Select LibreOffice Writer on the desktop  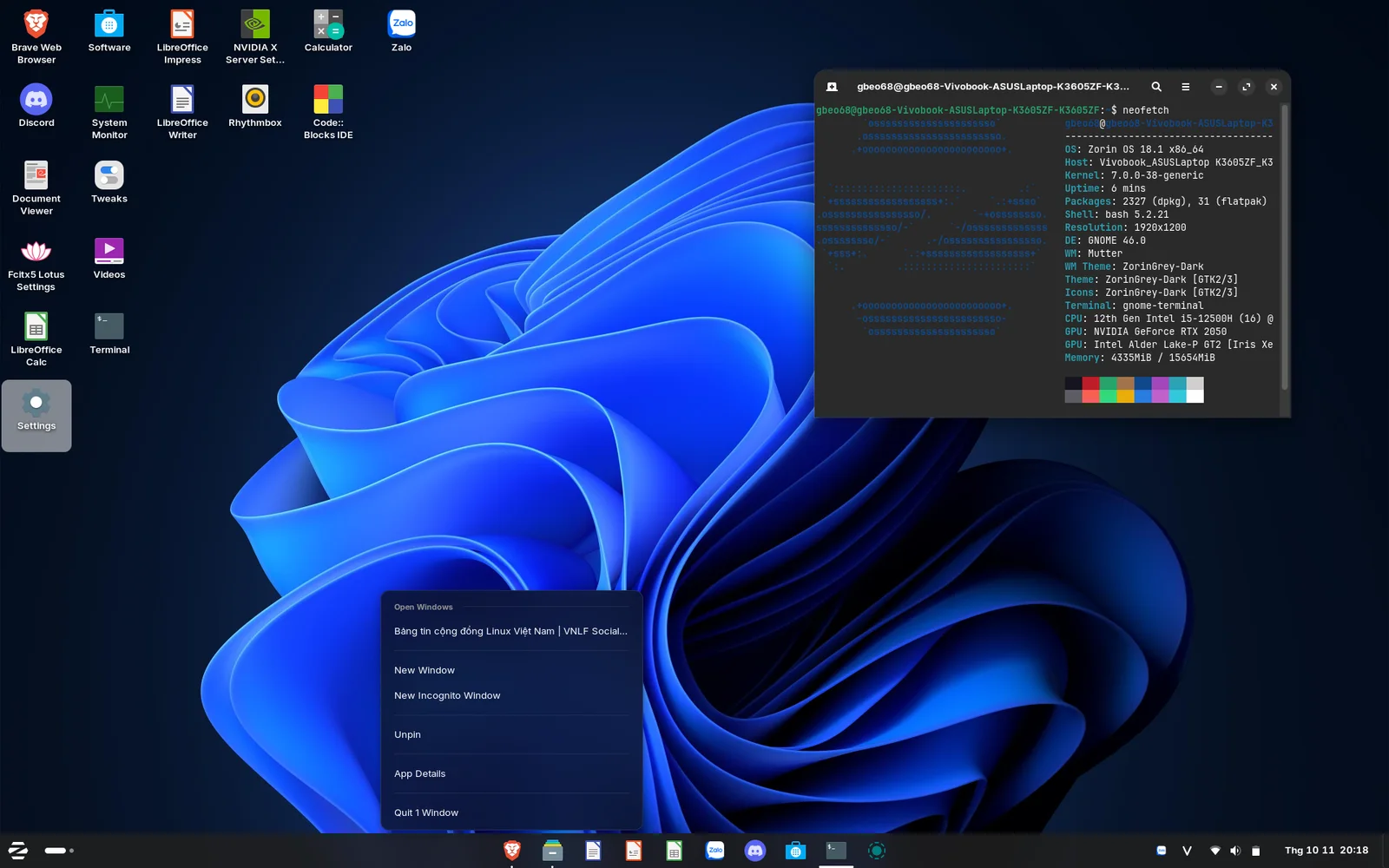click(182, 112)
